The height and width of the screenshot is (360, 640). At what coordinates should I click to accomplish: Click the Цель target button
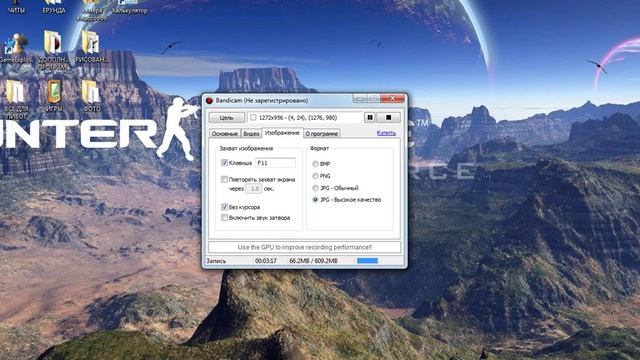pos(227,118)
